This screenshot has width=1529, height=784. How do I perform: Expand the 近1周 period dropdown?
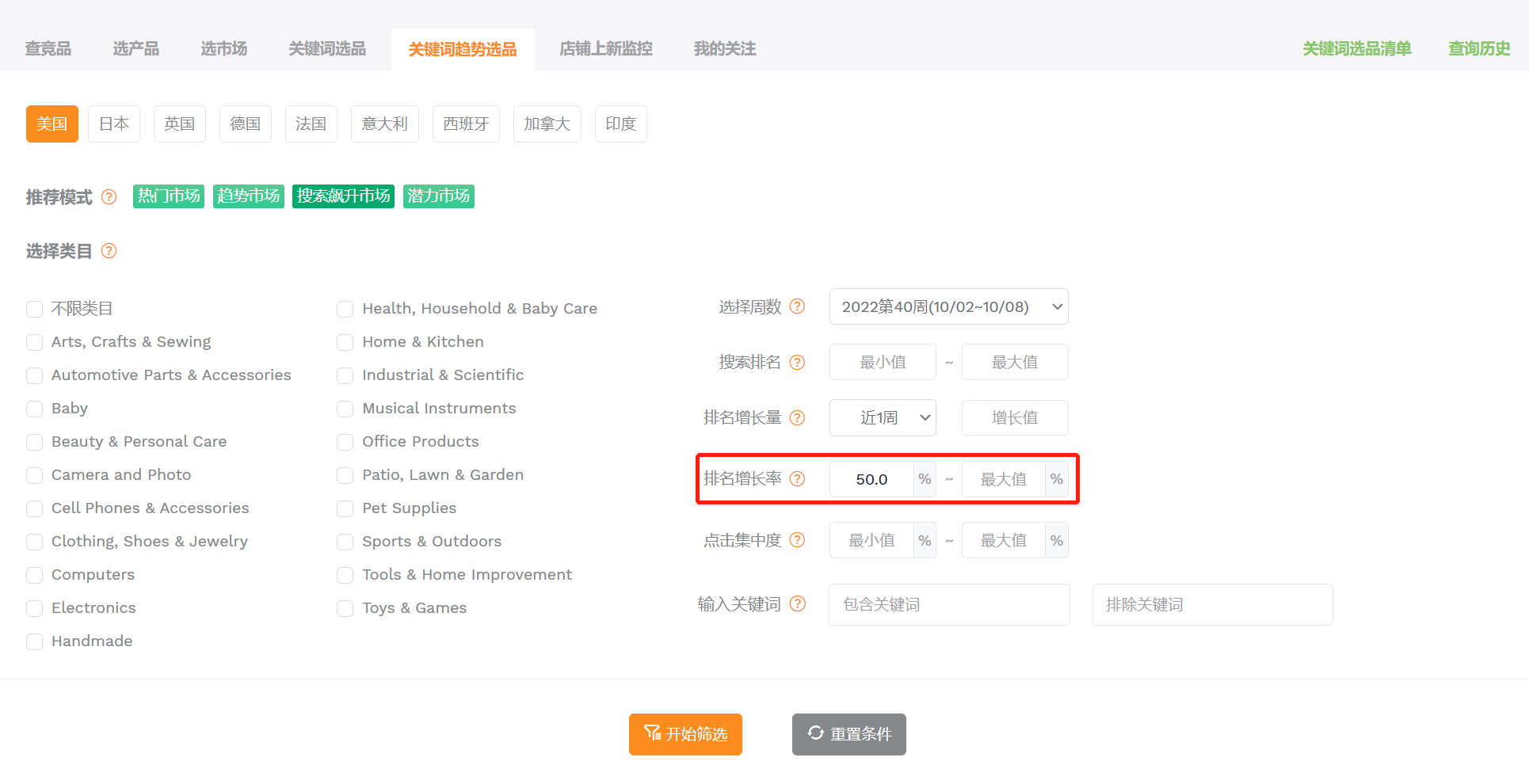click(x=883, y=417)
